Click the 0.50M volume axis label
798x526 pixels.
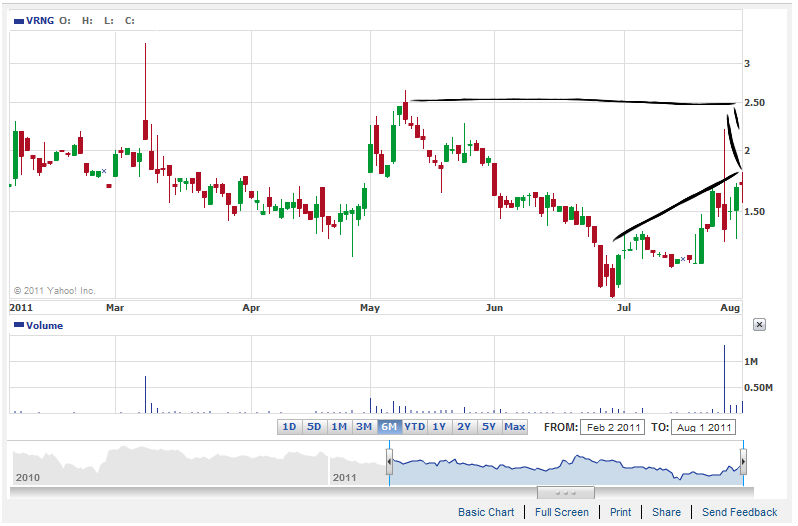[x=758, y=388]
